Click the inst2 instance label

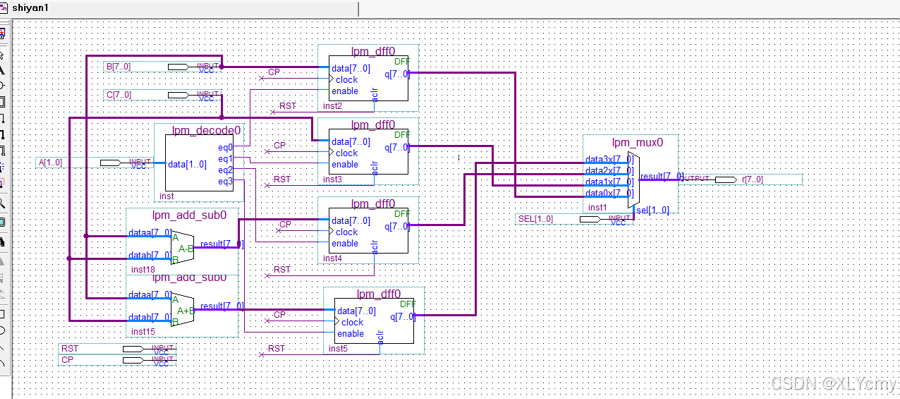click(x=332, y=106)
